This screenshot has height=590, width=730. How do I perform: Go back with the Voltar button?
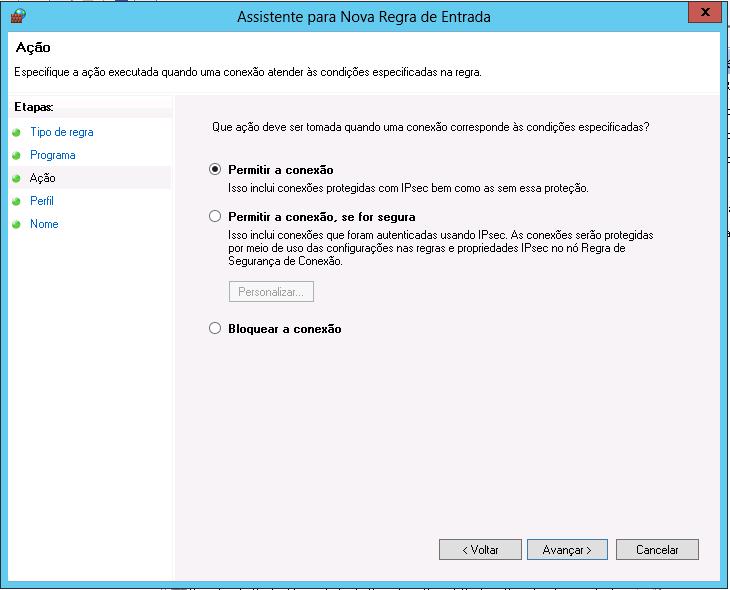[480, 550]
